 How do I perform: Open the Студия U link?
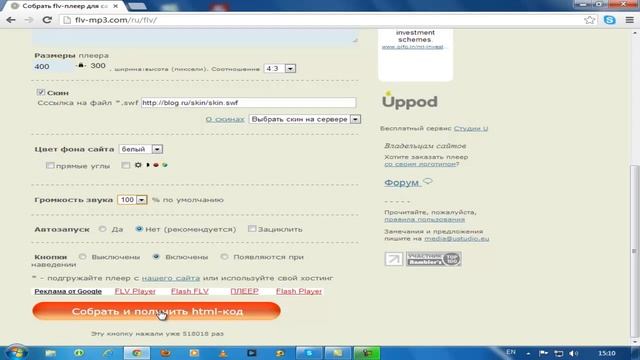[x=471, y=128]
